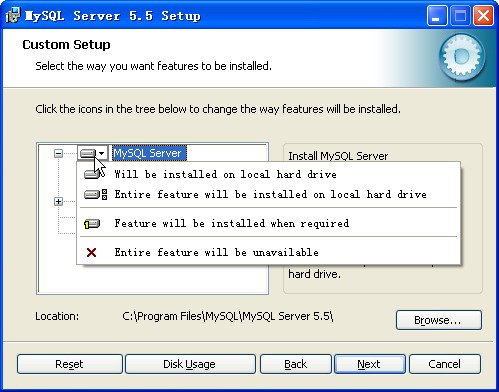The image size is (499, 392).
Task: Go Back to previous setup step
Action: pyautogui.click(x=296, y=364)
